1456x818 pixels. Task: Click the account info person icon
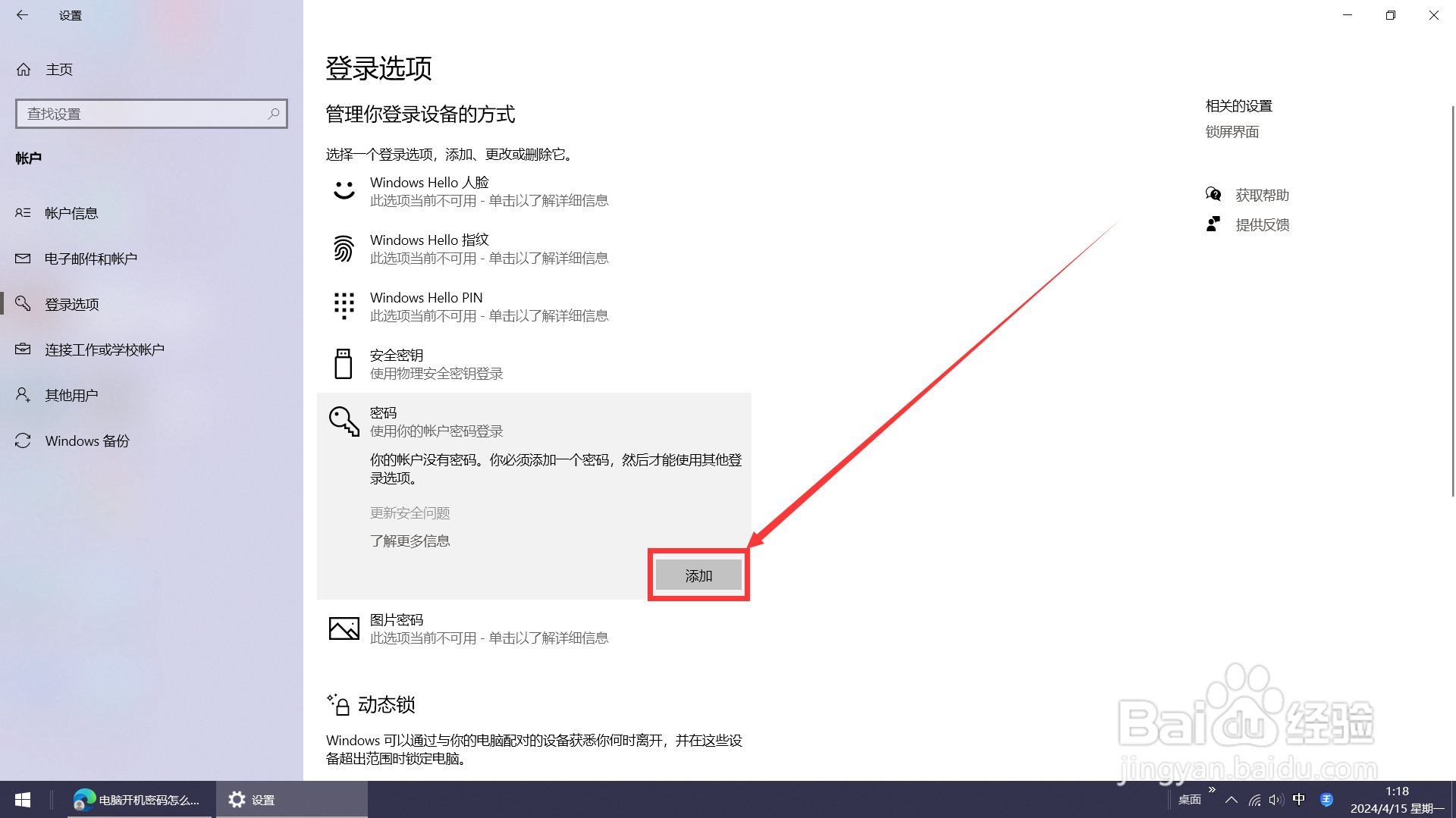point(23,213)
